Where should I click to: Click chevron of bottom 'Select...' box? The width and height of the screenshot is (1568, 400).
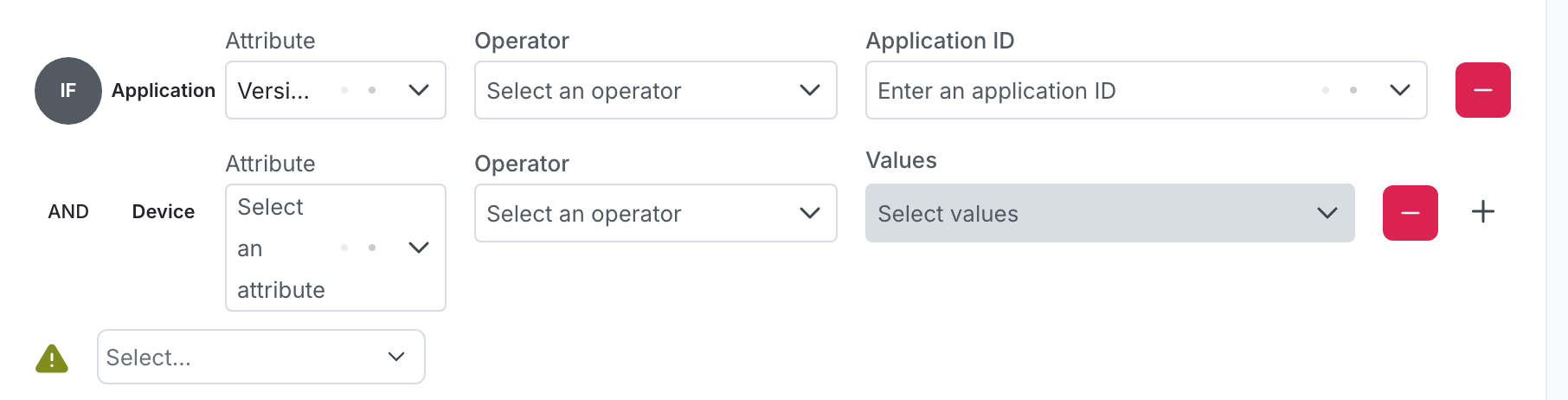tap(396, 357)
